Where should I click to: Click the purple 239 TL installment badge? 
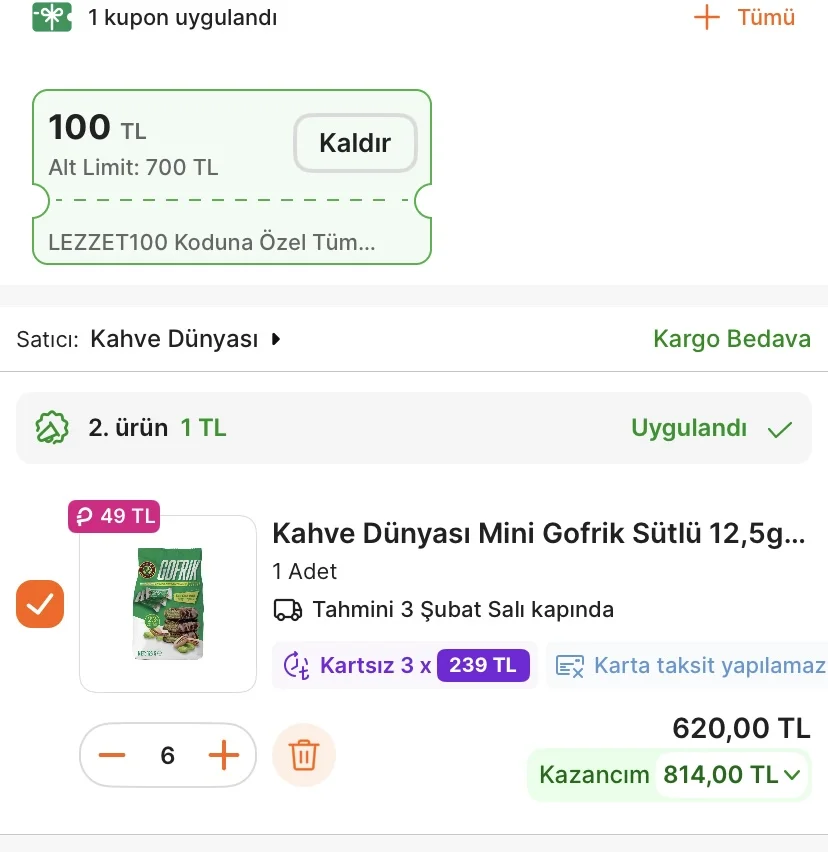[482, 665]
